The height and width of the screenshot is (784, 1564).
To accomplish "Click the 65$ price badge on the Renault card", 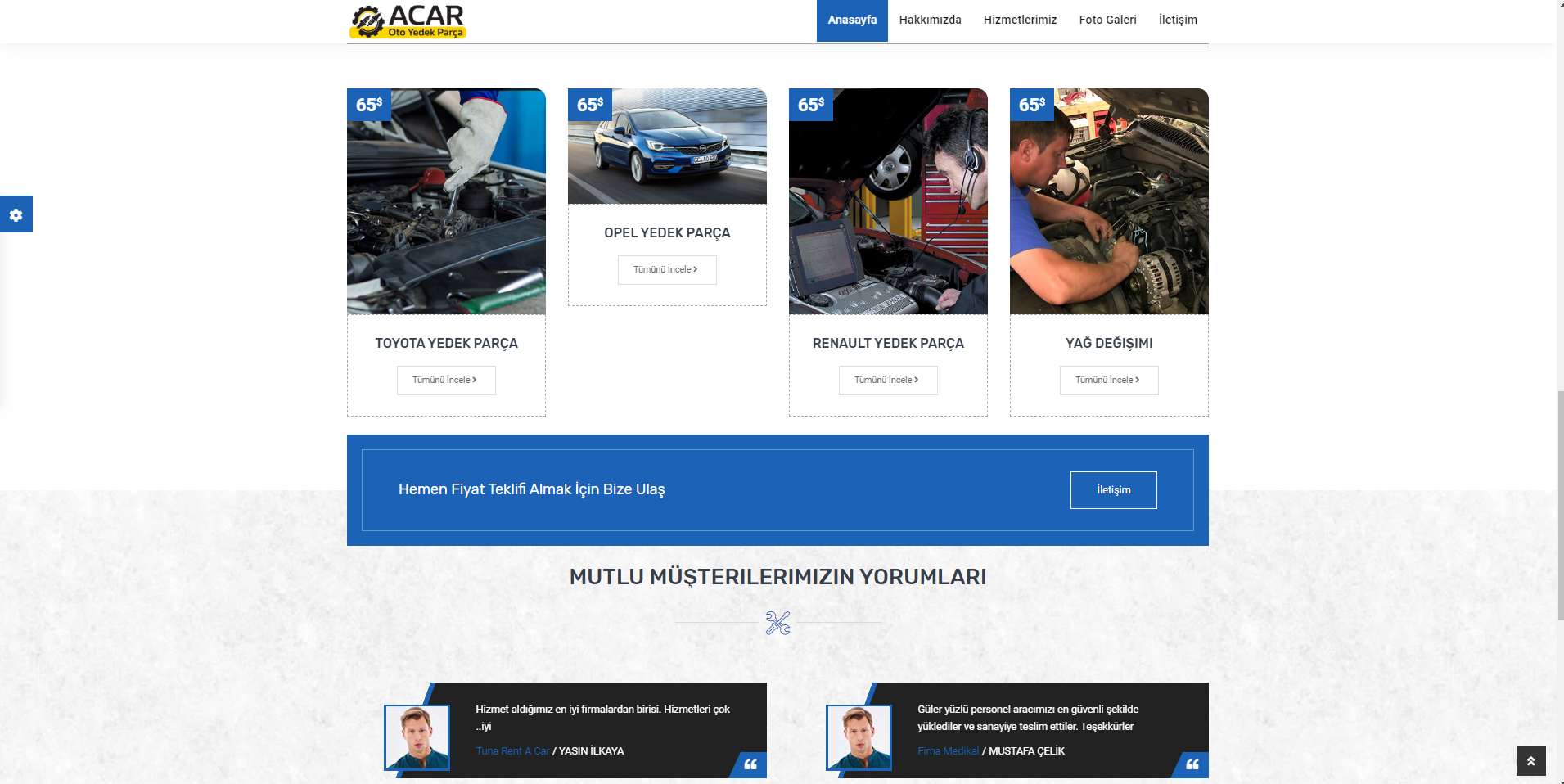I will [811, 105].
